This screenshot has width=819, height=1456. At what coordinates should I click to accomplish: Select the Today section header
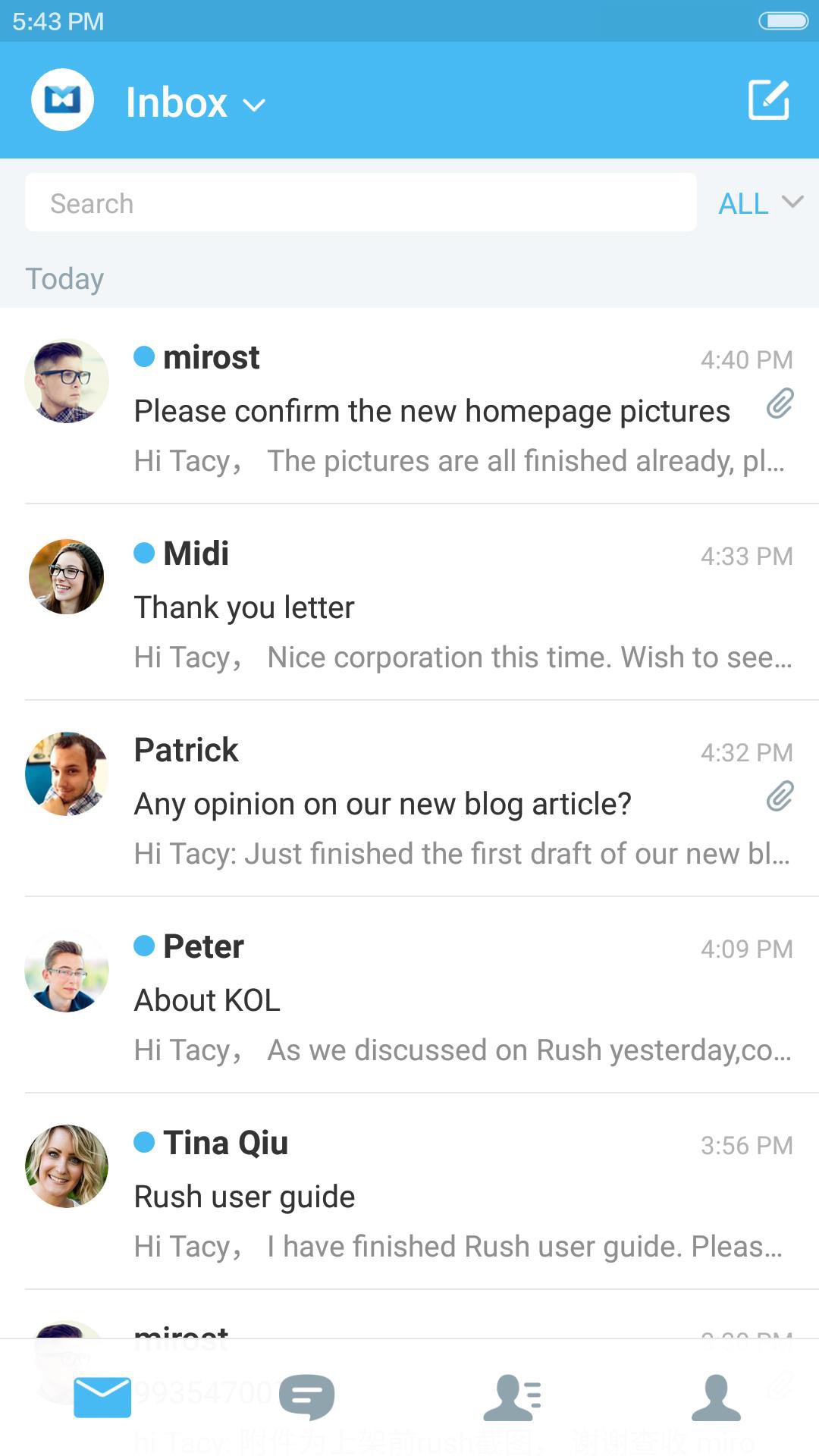click(64, 278)
